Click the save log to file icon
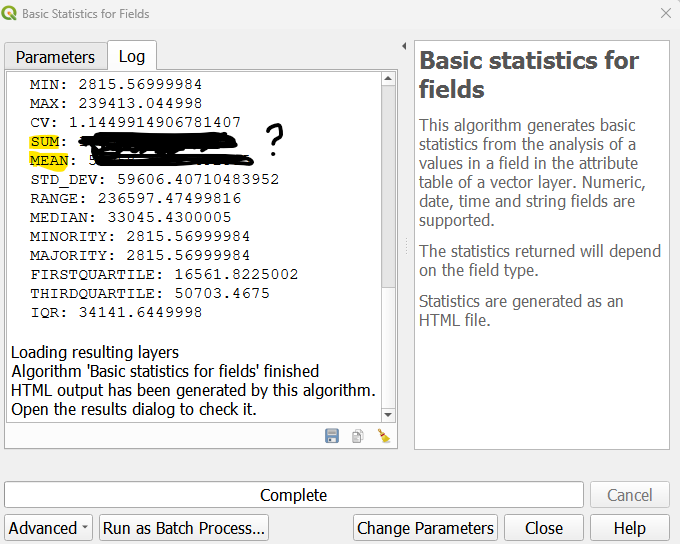680x544 pixels. pos(333,436)
